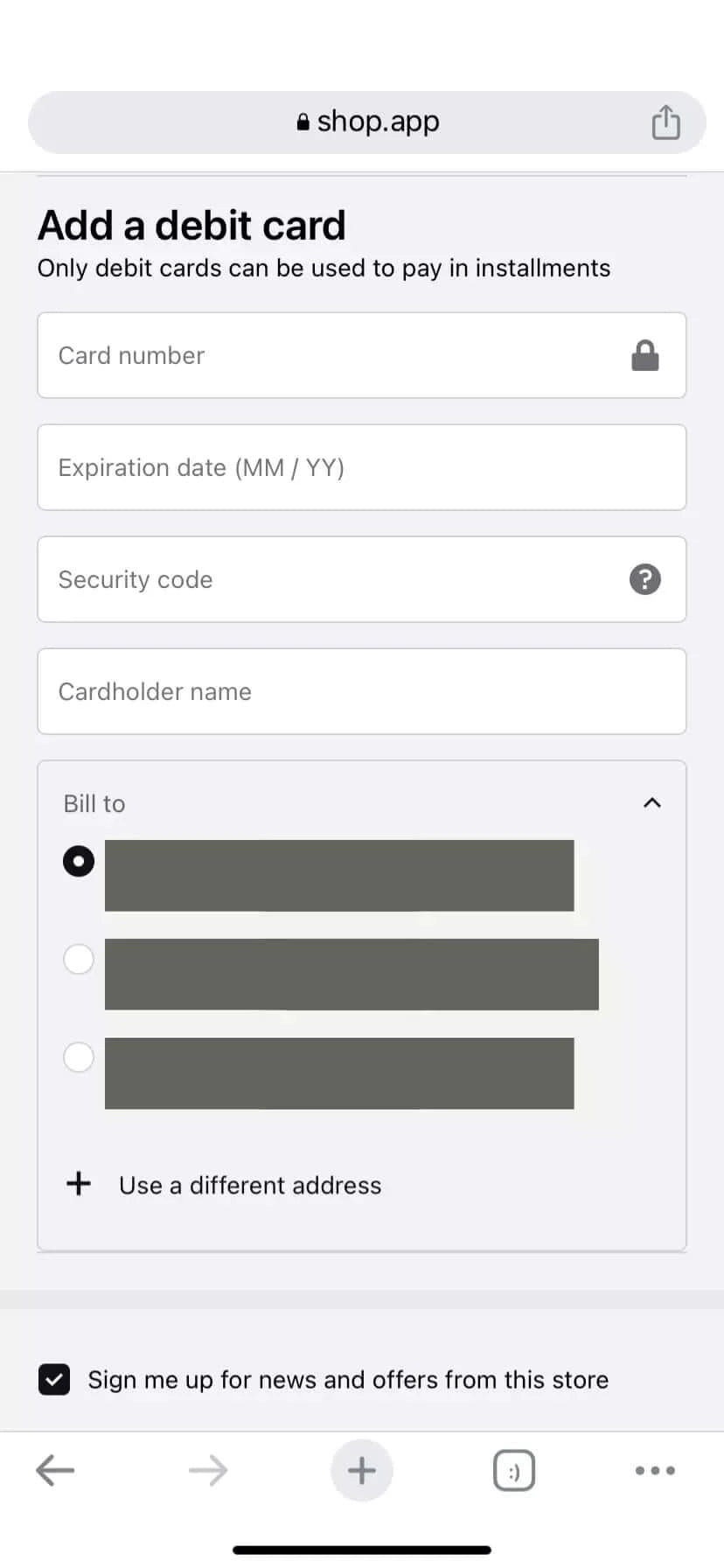Select the second billing address radio button

79,960
